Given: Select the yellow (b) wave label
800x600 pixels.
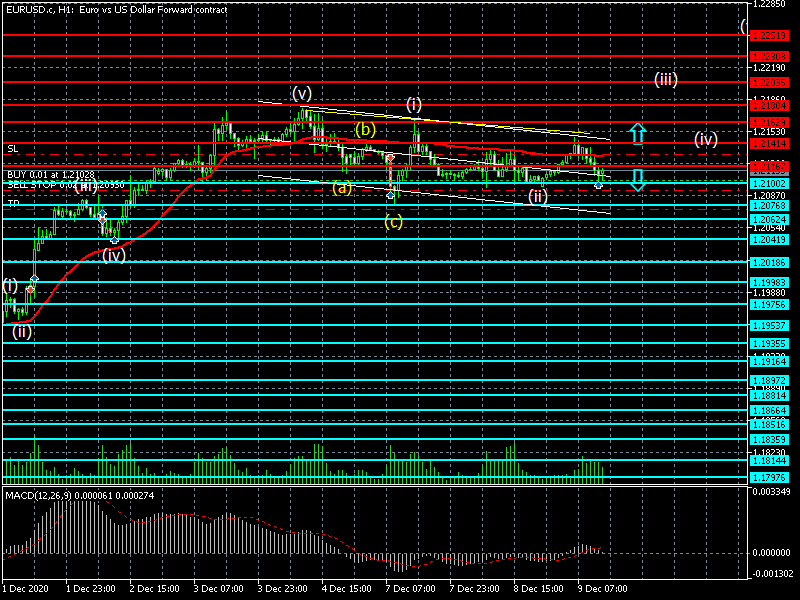Looking at the screenshot, I should coord(365,130).
